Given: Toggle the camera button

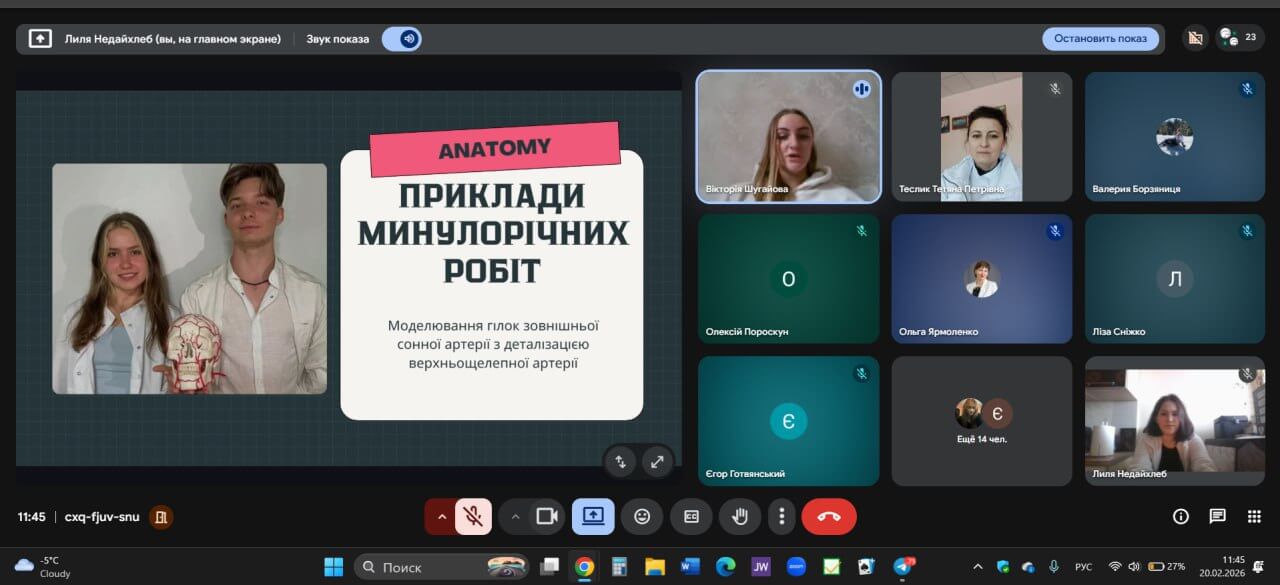Looking at the screenshot, I should point(546,516).
